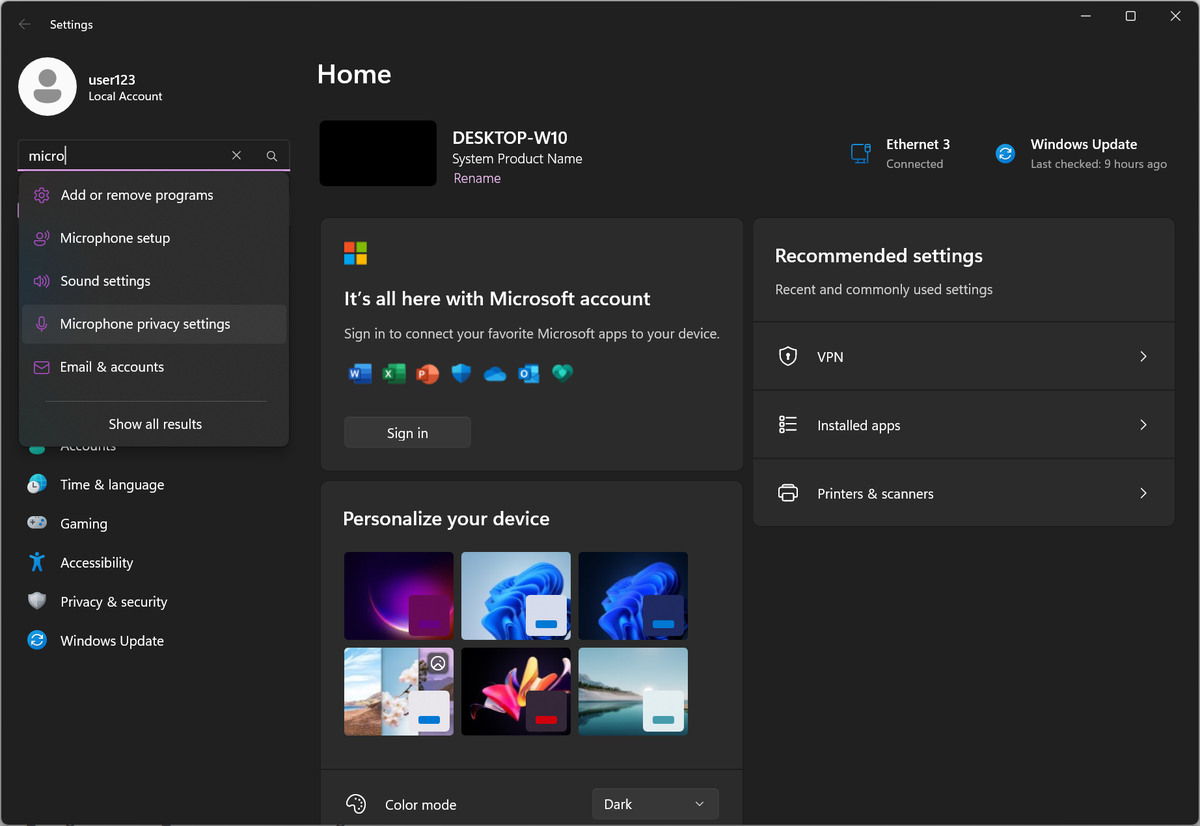The image size is (1200, 826).
Task: Click the Gaming controller icon
Action: (x=37, y=523)
